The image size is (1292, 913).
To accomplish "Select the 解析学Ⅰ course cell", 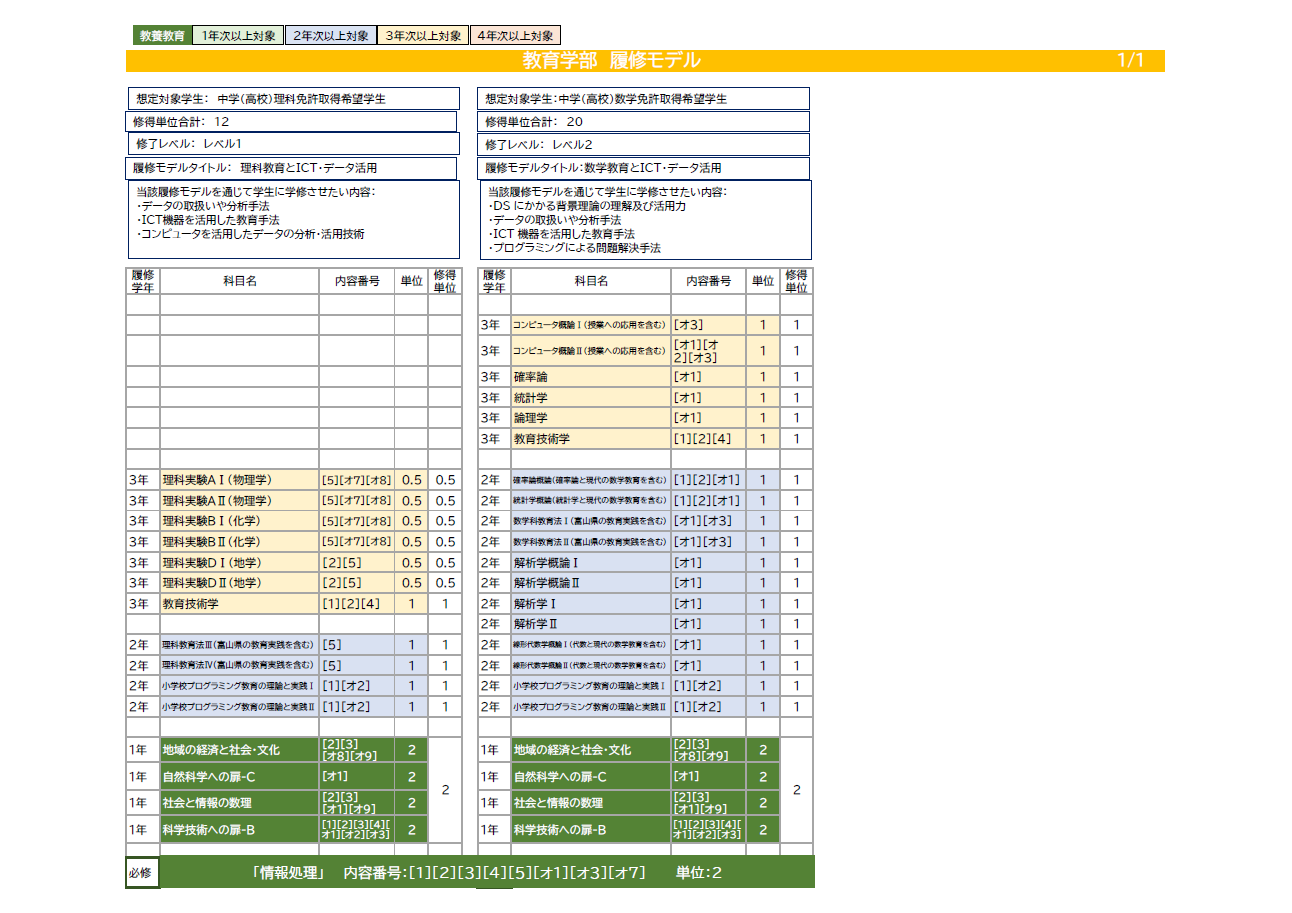I will click(x=591, y=604).
